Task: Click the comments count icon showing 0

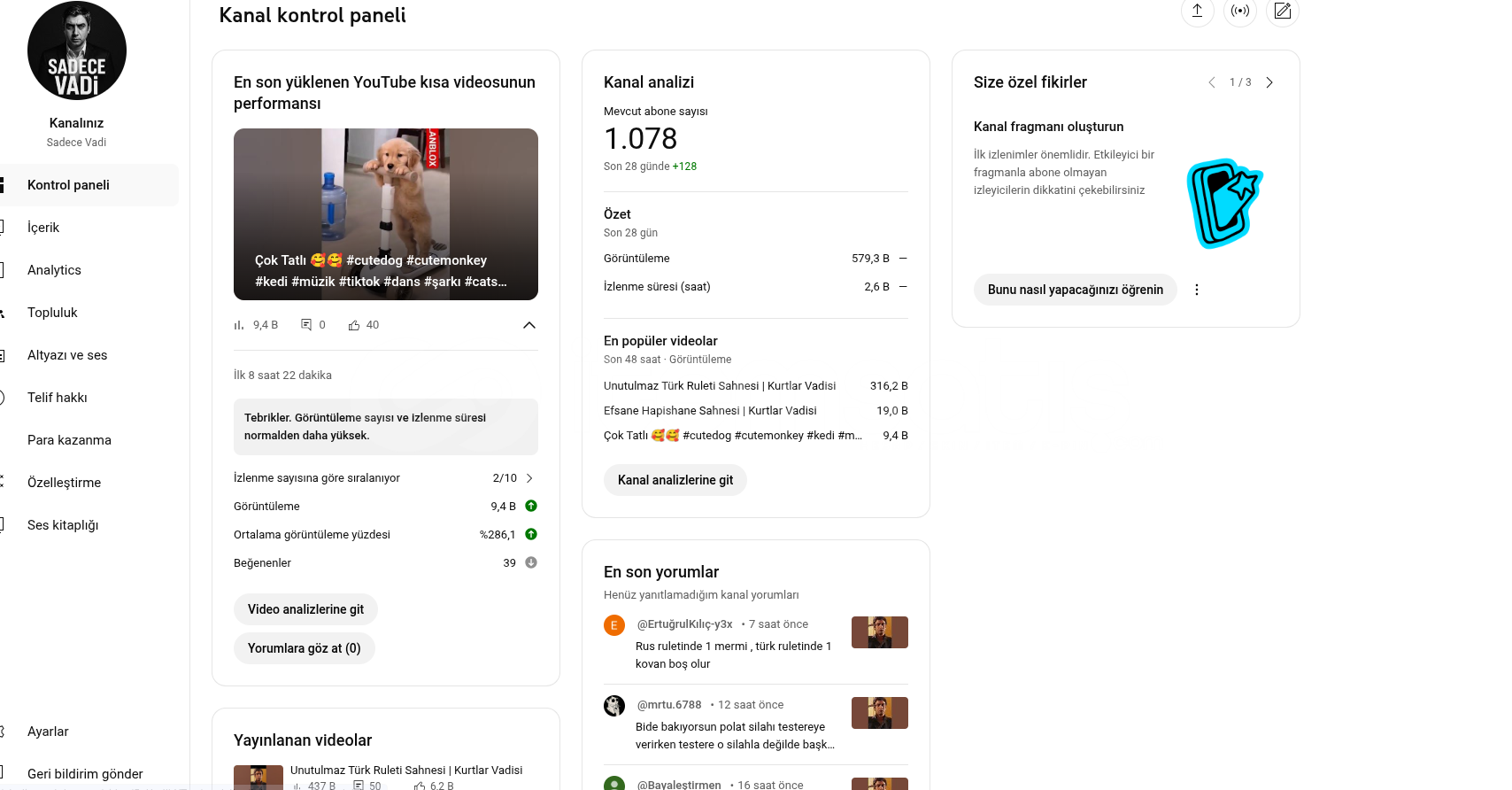Action: (x=306, y=325)
